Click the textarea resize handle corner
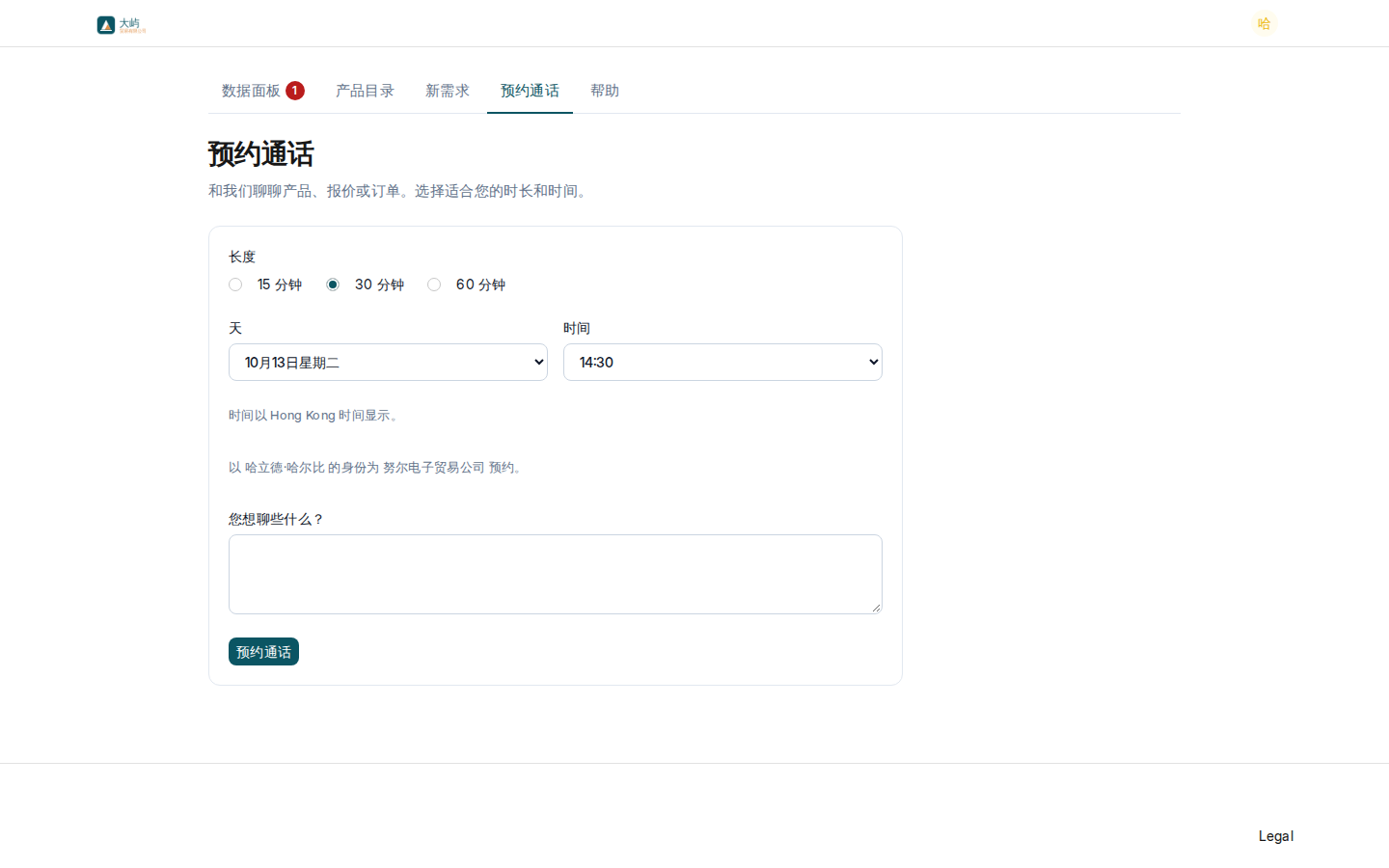1389x868 pixels. click(876, 608)
